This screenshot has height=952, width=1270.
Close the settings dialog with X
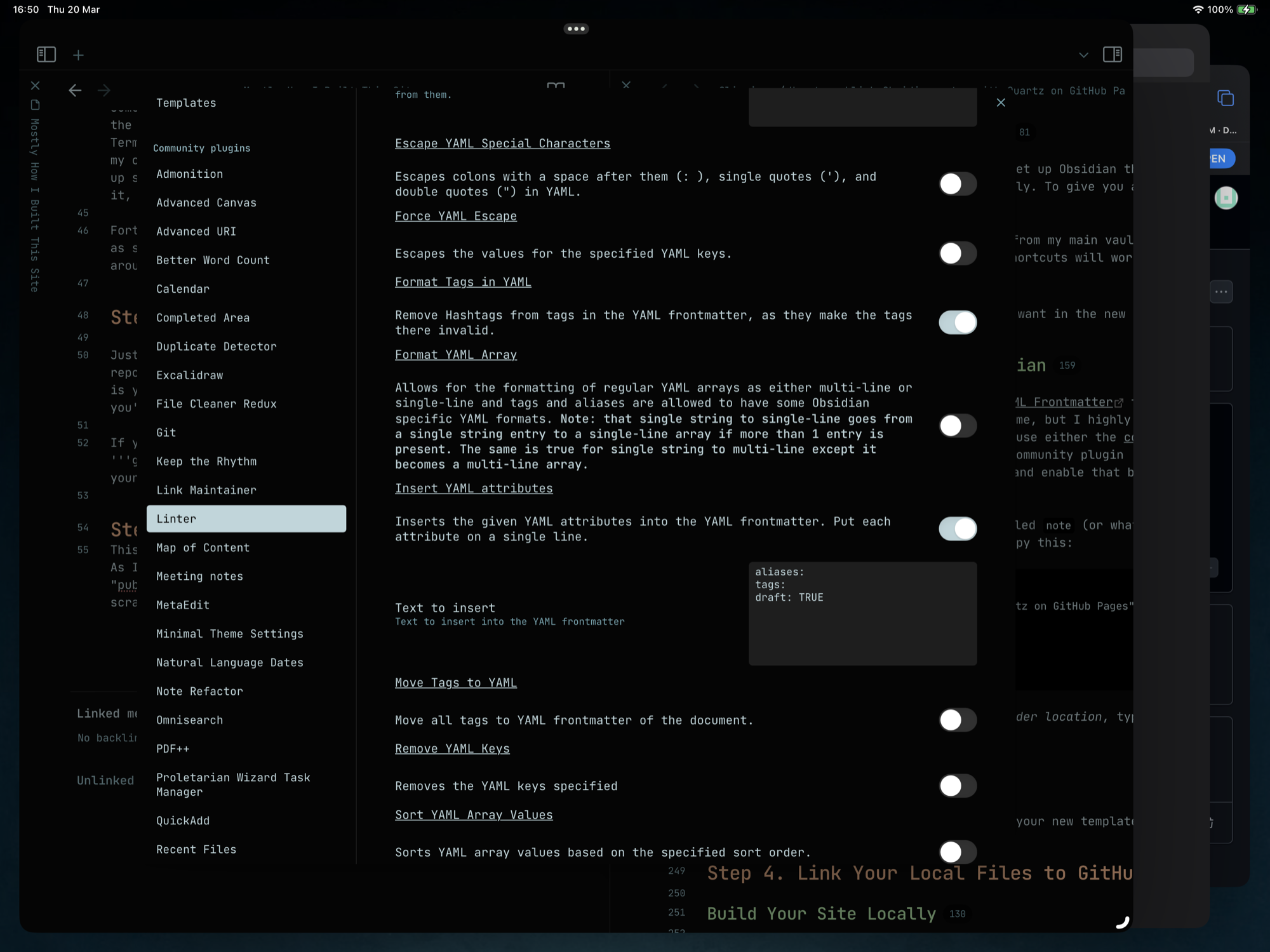click(1001, 102)
